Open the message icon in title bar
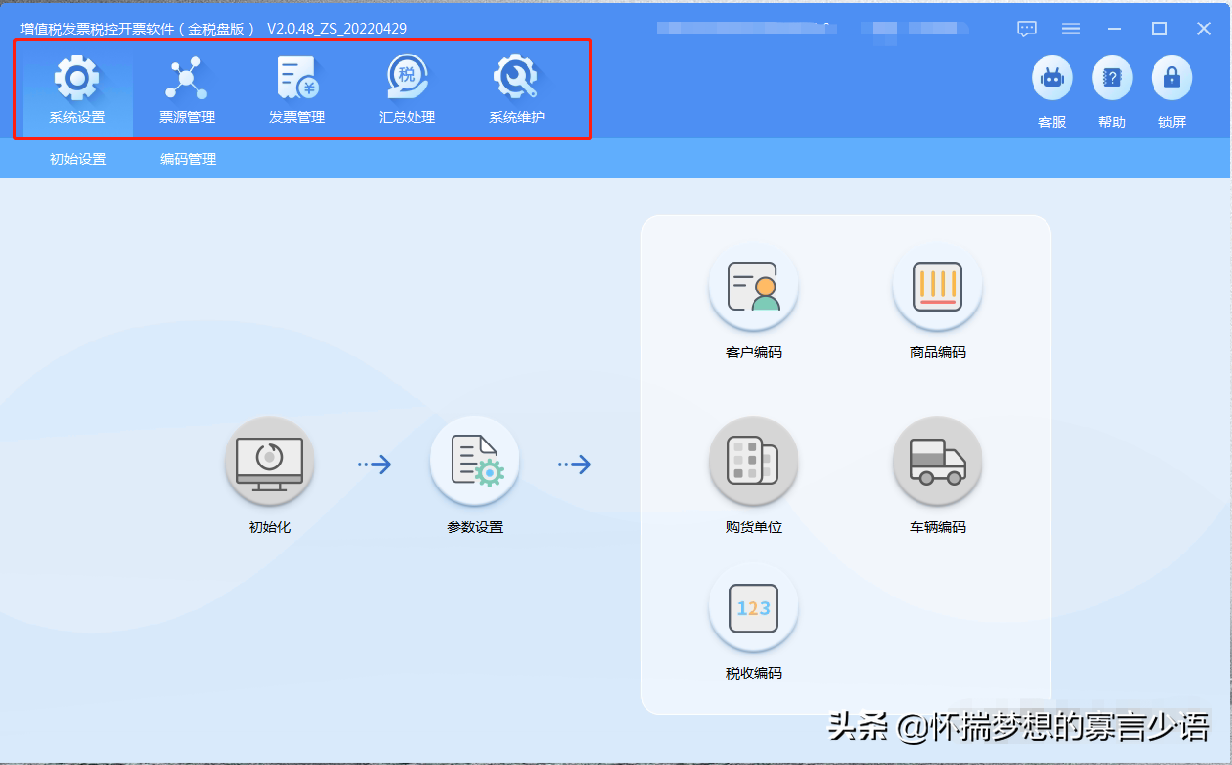The image size is (1232, 765). tap(1027, 29)
